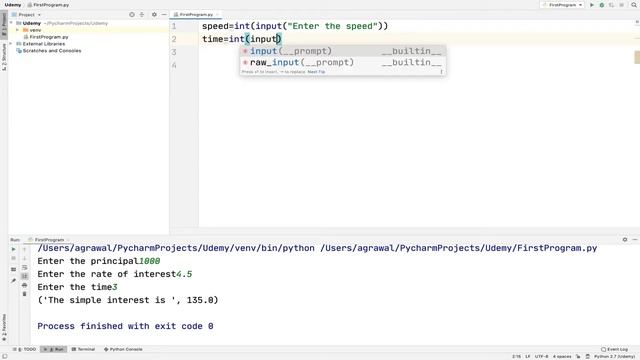
Task: Select the venv folder row
Action: pos(89,30)
